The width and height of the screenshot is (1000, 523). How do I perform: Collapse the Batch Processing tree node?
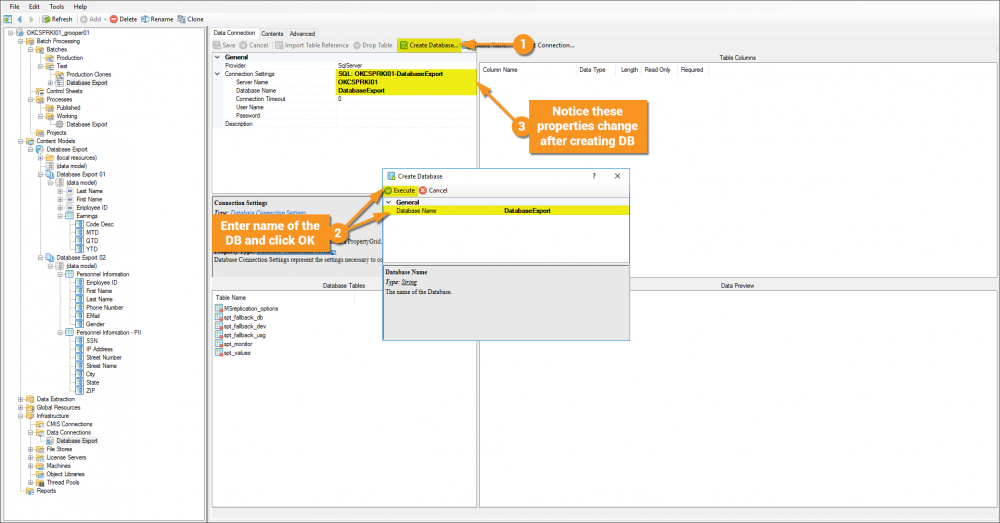pos(21,41)
